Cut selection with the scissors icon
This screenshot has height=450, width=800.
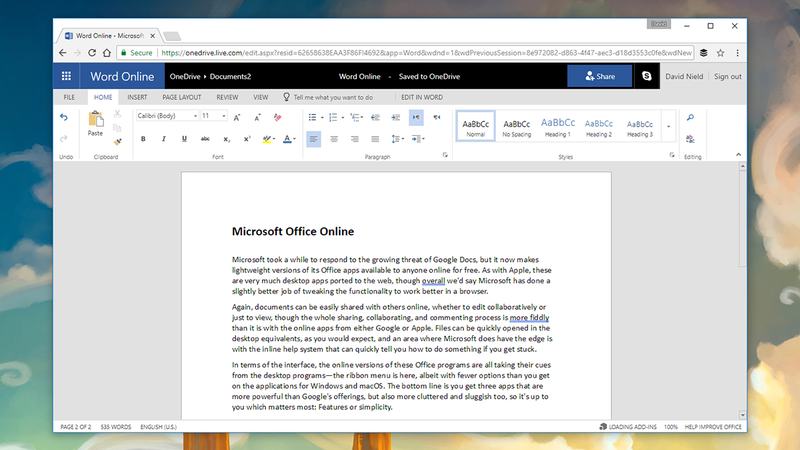tap(117, 114)
